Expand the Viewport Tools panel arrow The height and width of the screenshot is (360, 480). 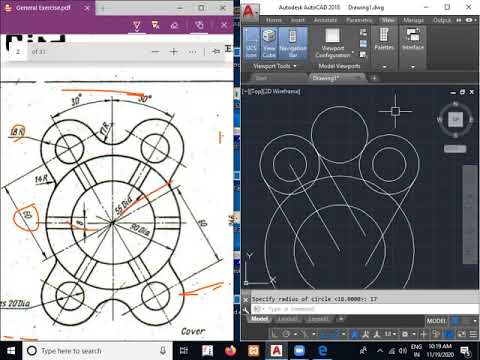coord(295,66)
